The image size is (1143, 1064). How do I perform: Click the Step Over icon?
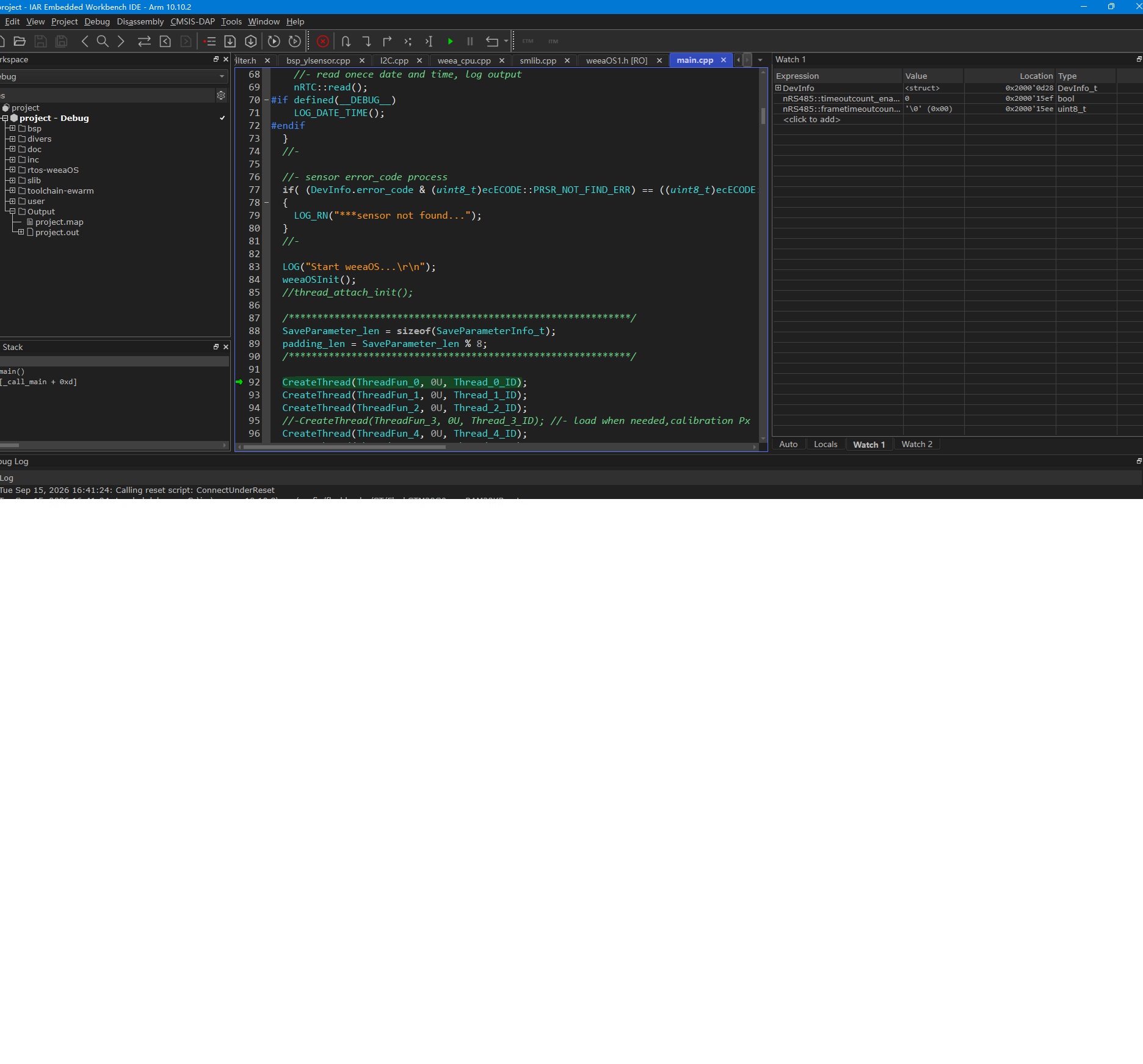pyautogui.click(x=346, y=42)
